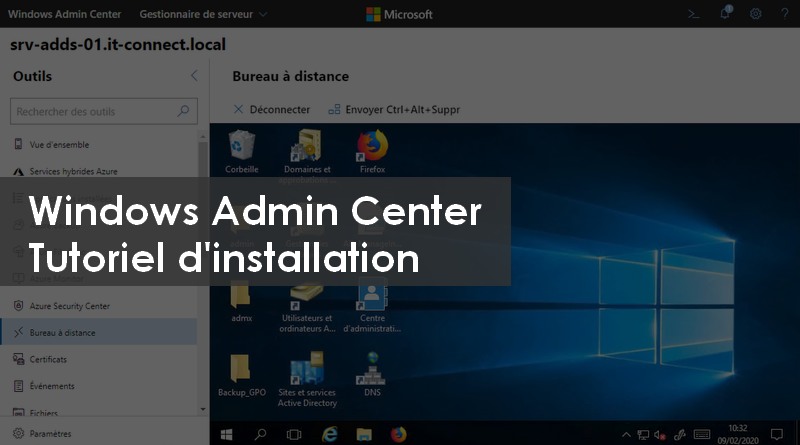Open the settings gear in top bar

tap(755, 14)
